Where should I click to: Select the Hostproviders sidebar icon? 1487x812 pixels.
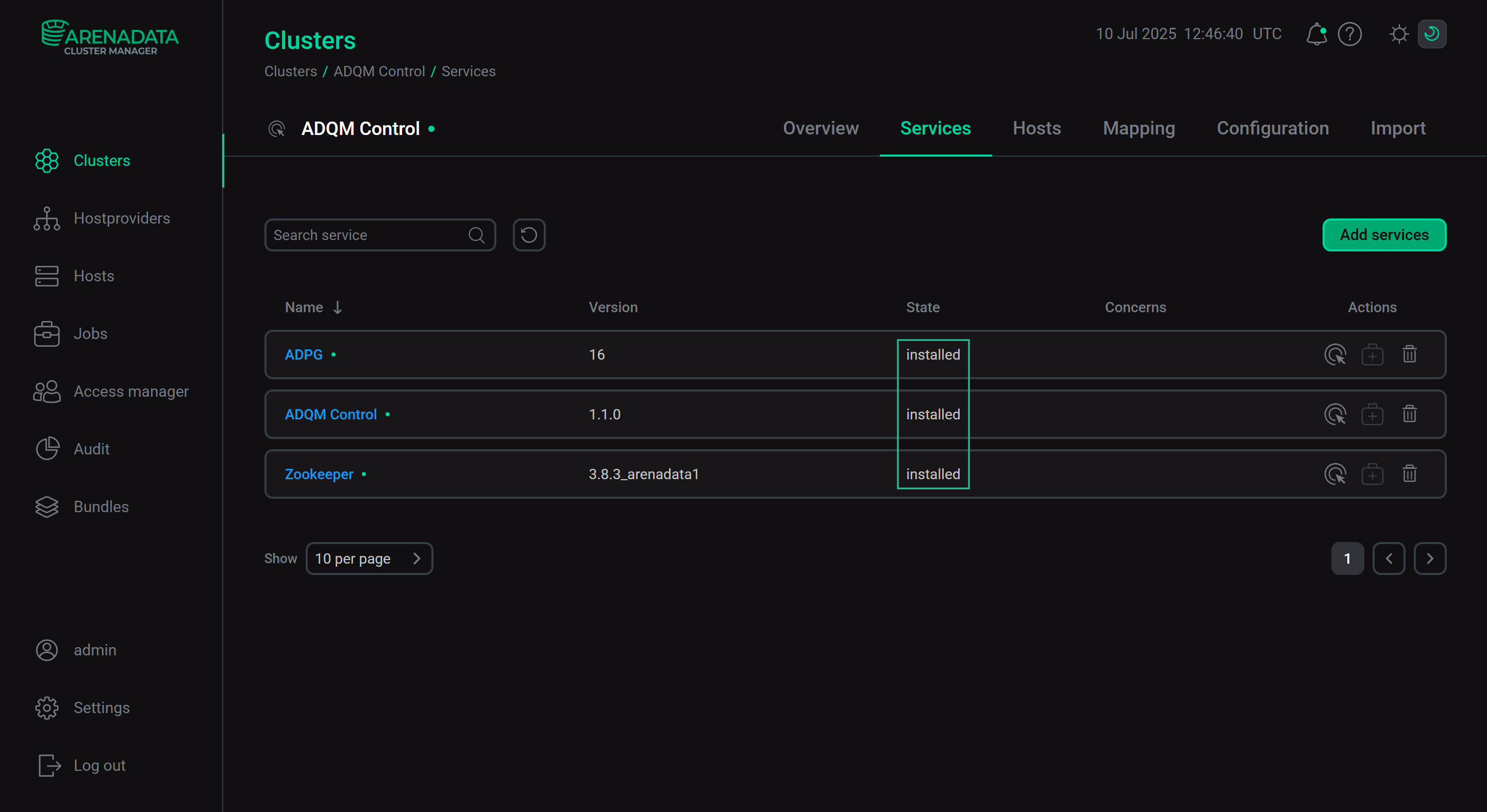(x=47, y=218)
